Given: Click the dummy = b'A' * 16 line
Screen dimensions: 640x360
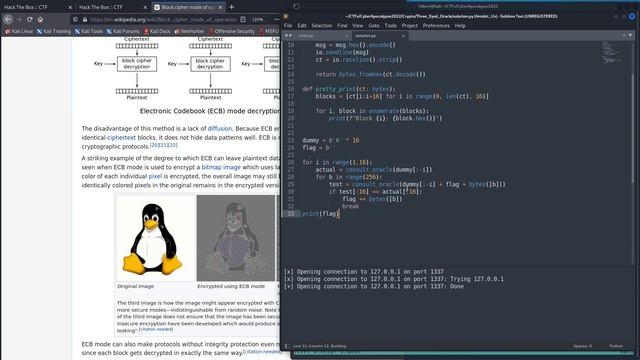Looking at the screenshot, I should [x=331, y=140].
